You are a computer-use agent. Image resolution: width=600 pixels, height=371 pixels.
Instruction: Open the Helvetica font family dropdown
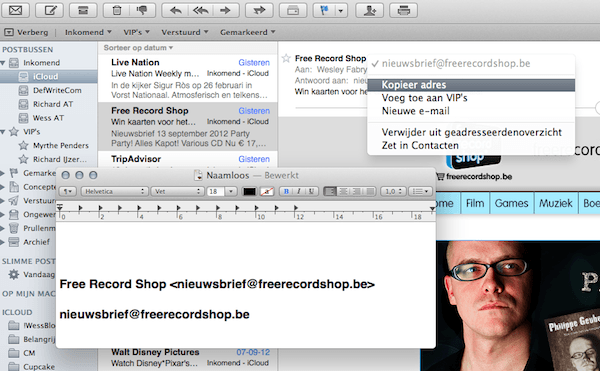pos(115,191)
